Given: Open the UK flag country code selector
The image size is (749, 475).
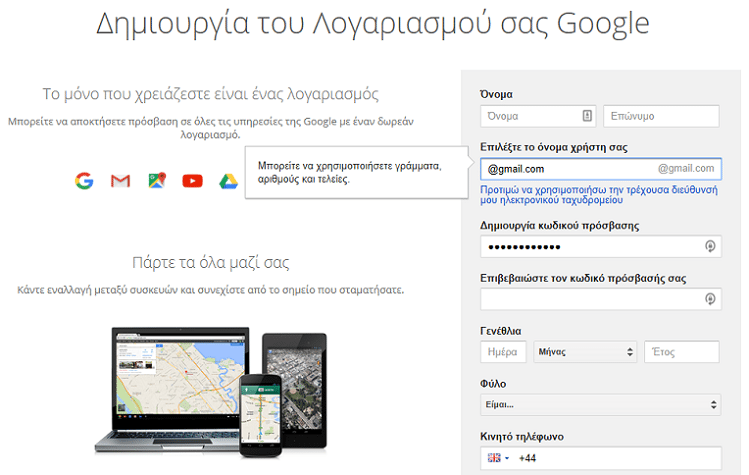Looking at the screenshot, I should [498, 458].
